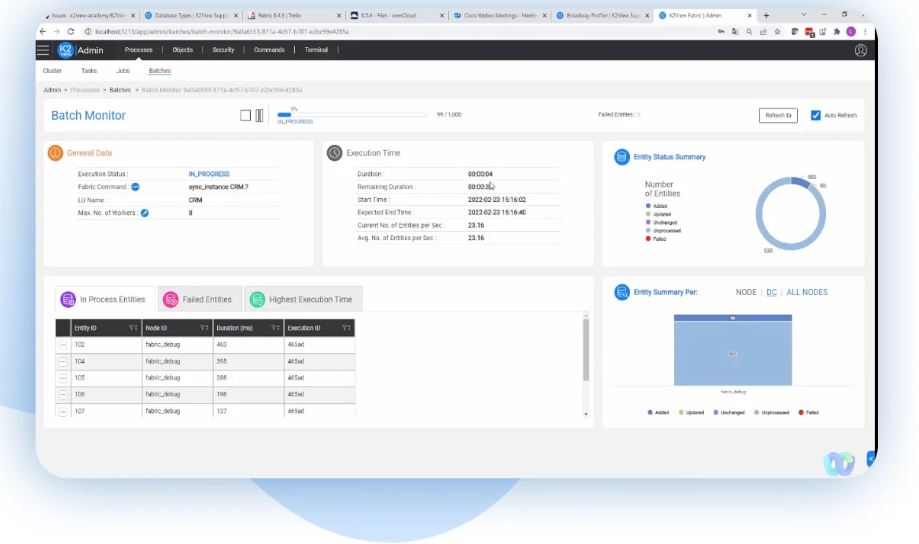Disable the Auto Refresh checkbox
The width and height of the screenshot is (919, 544).
815,115
